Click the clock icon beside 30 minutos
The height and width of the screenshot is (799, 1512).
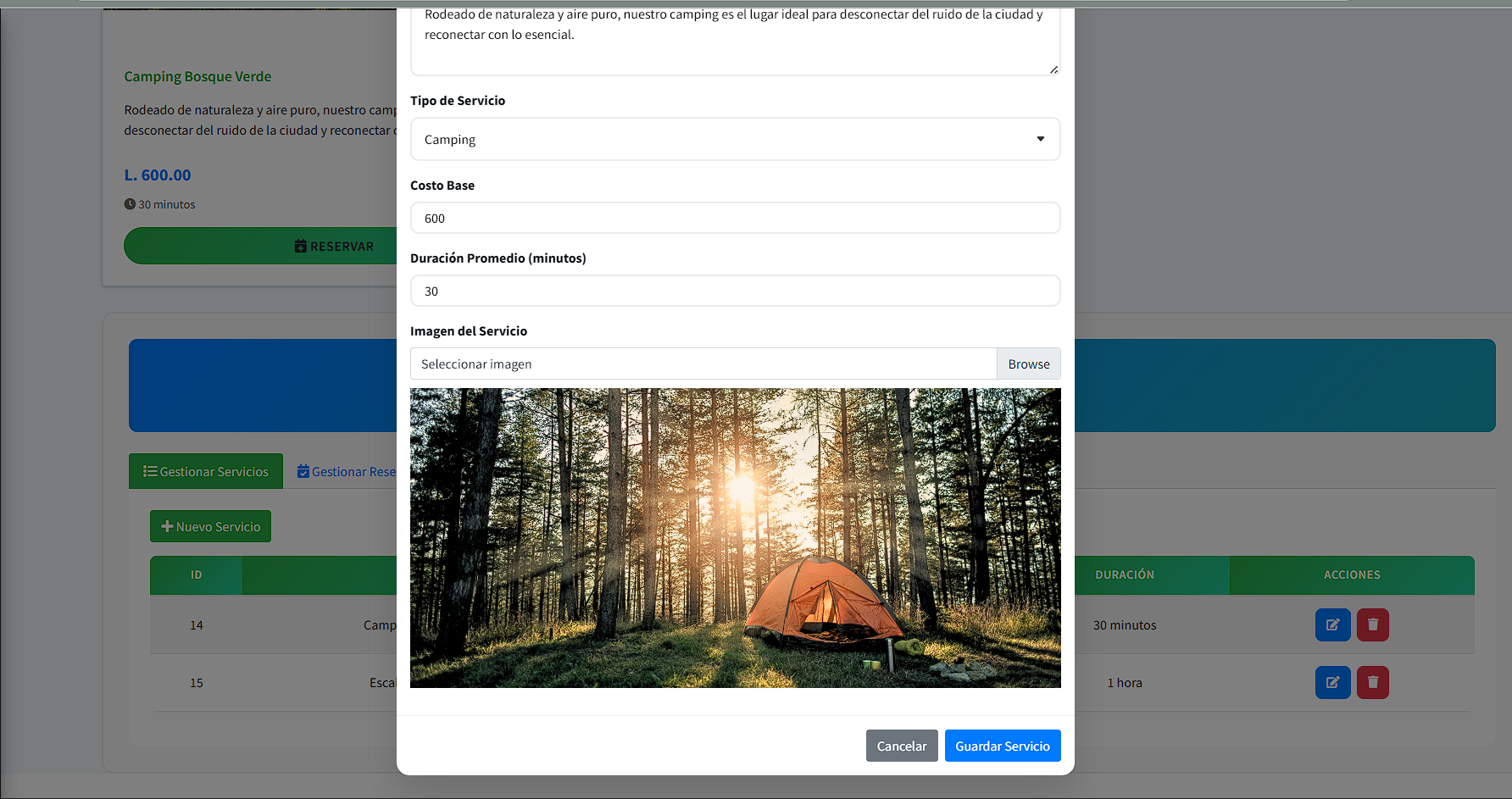tap(130, 204)
